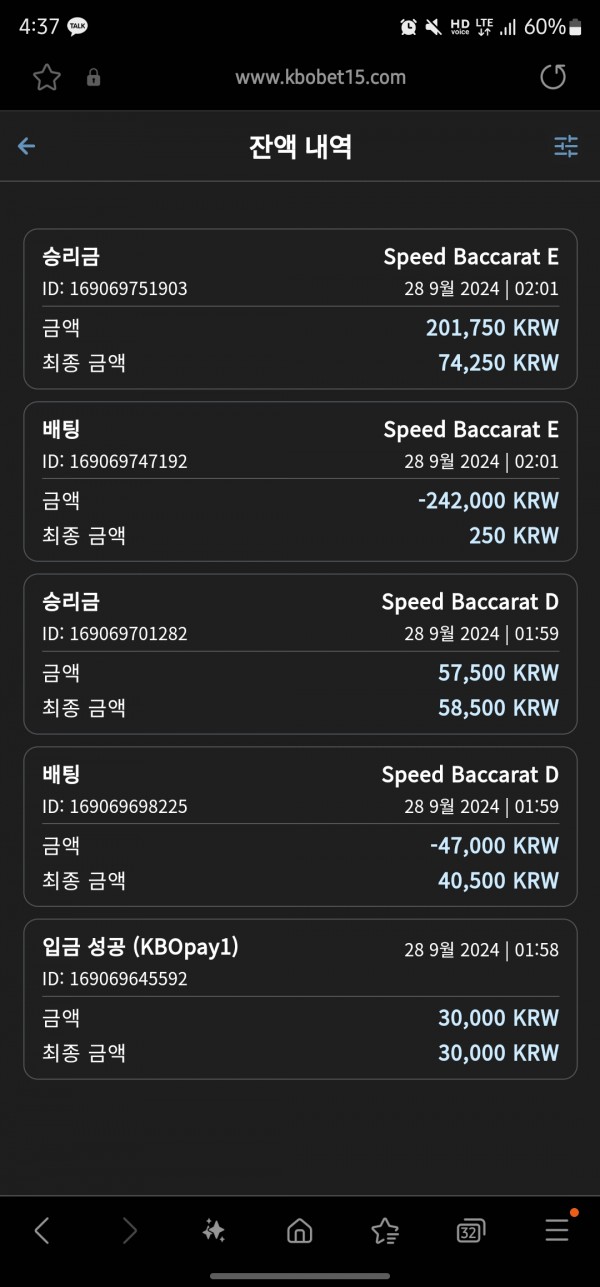The height and width of the screenshot is (1287, 600).
Task: Go back with browser back chevron
Action: point(42,1230)
